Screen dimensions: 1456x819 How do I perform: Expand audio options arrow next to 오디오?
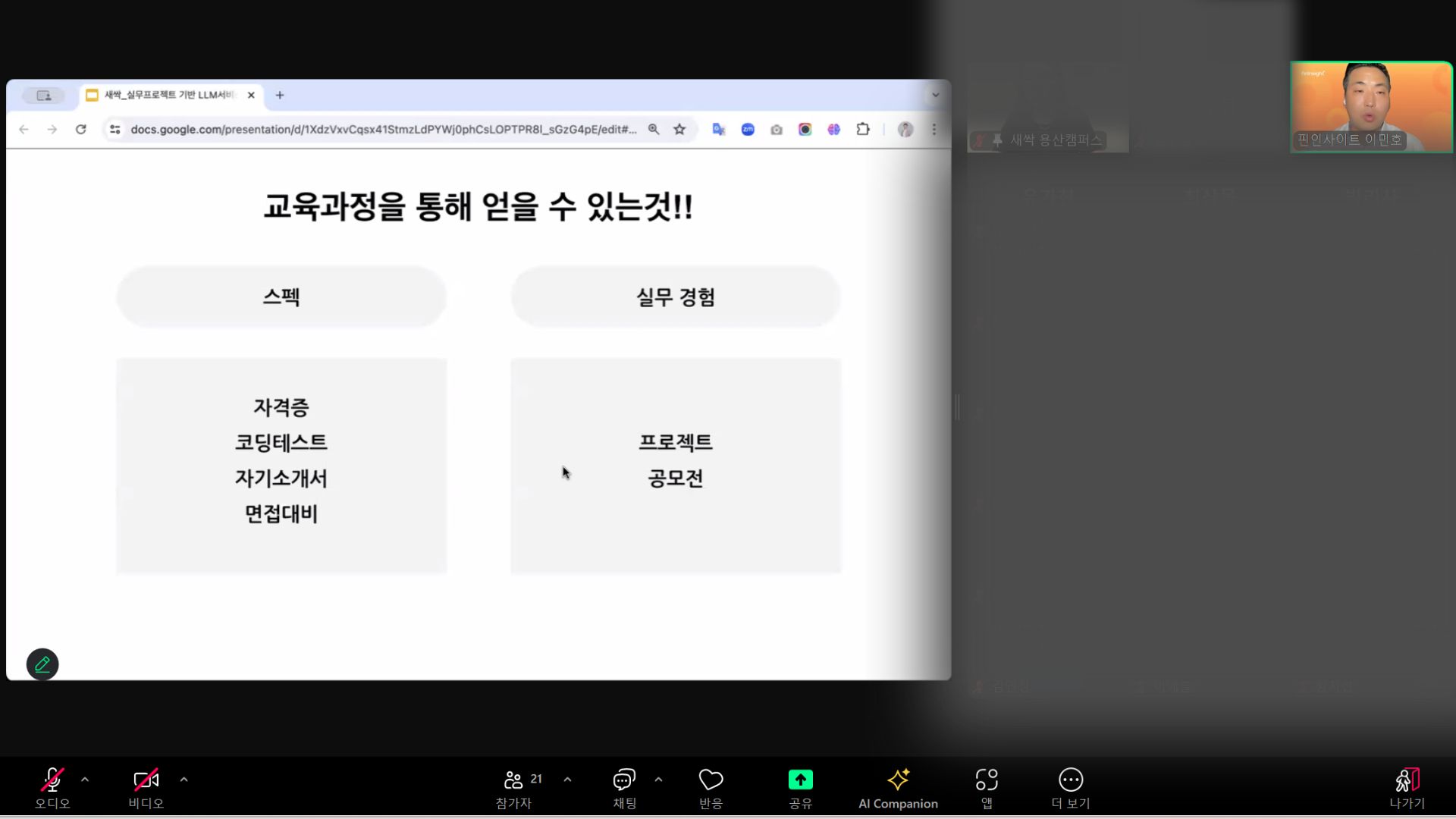click(x=85, y=780)
